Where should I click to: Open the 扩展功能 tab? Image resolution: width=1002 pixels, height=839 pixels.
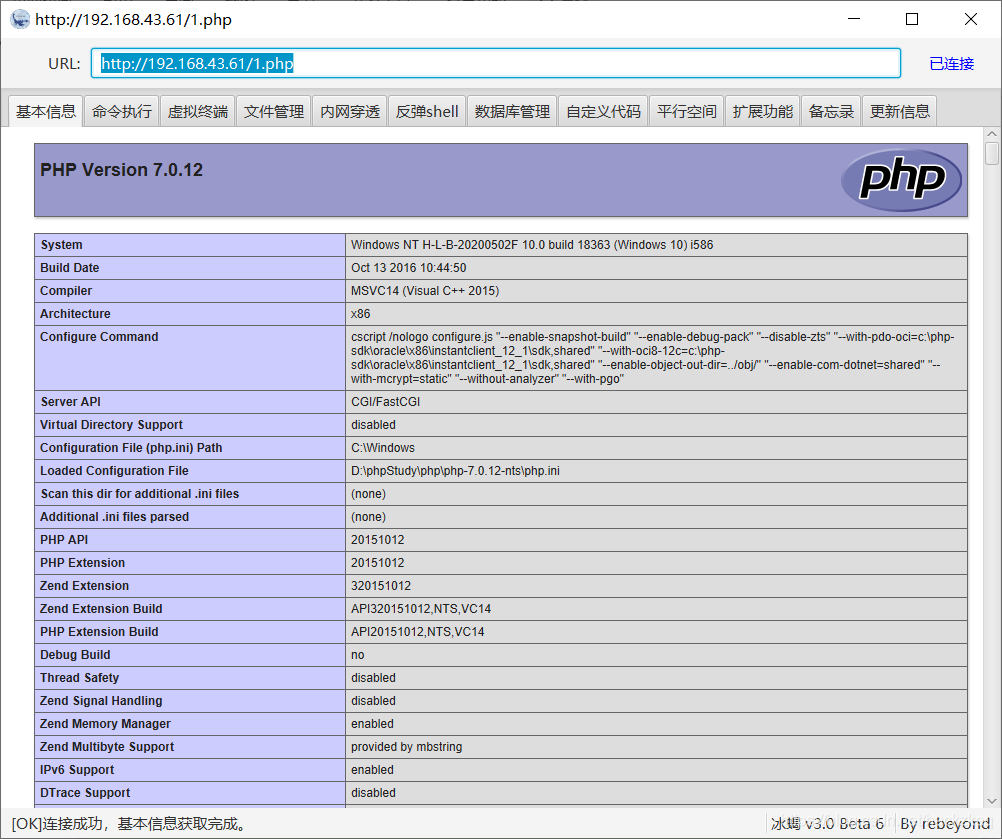pyautogui.click(x=762, y=112)
